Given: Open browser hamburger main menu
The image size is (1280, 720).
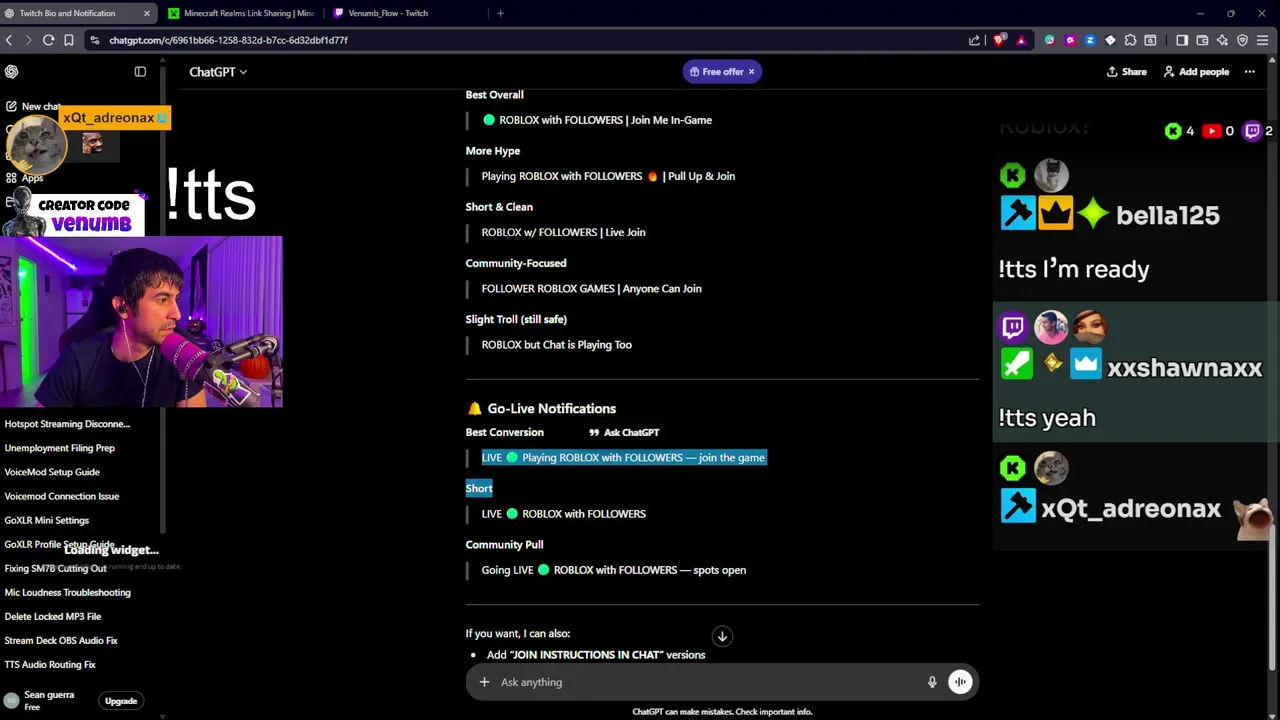Looking at the screenshot, I should point(1263,40).
